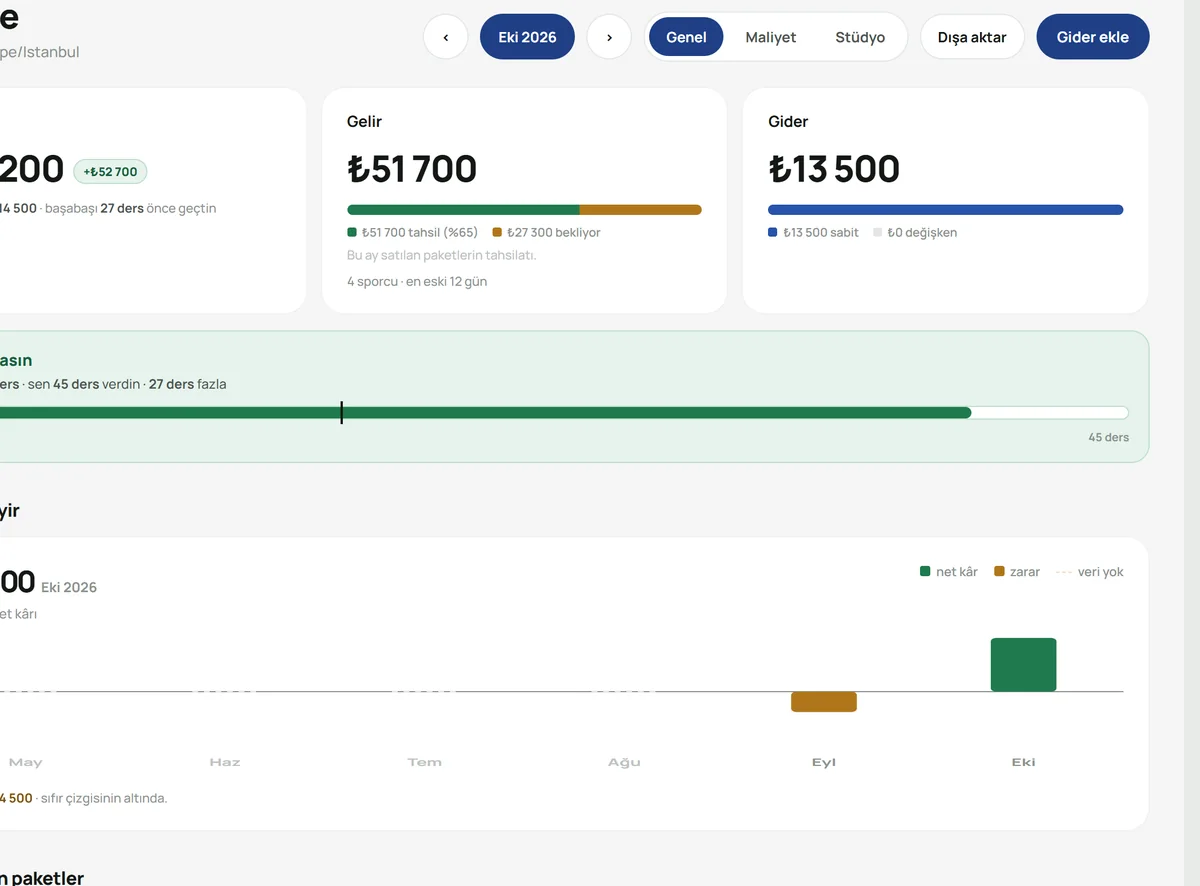The height and width of the screenshot is (886, 1200).
Task: Click the green Eki profit bar in the chart
Action: [x=1023, y=665]
